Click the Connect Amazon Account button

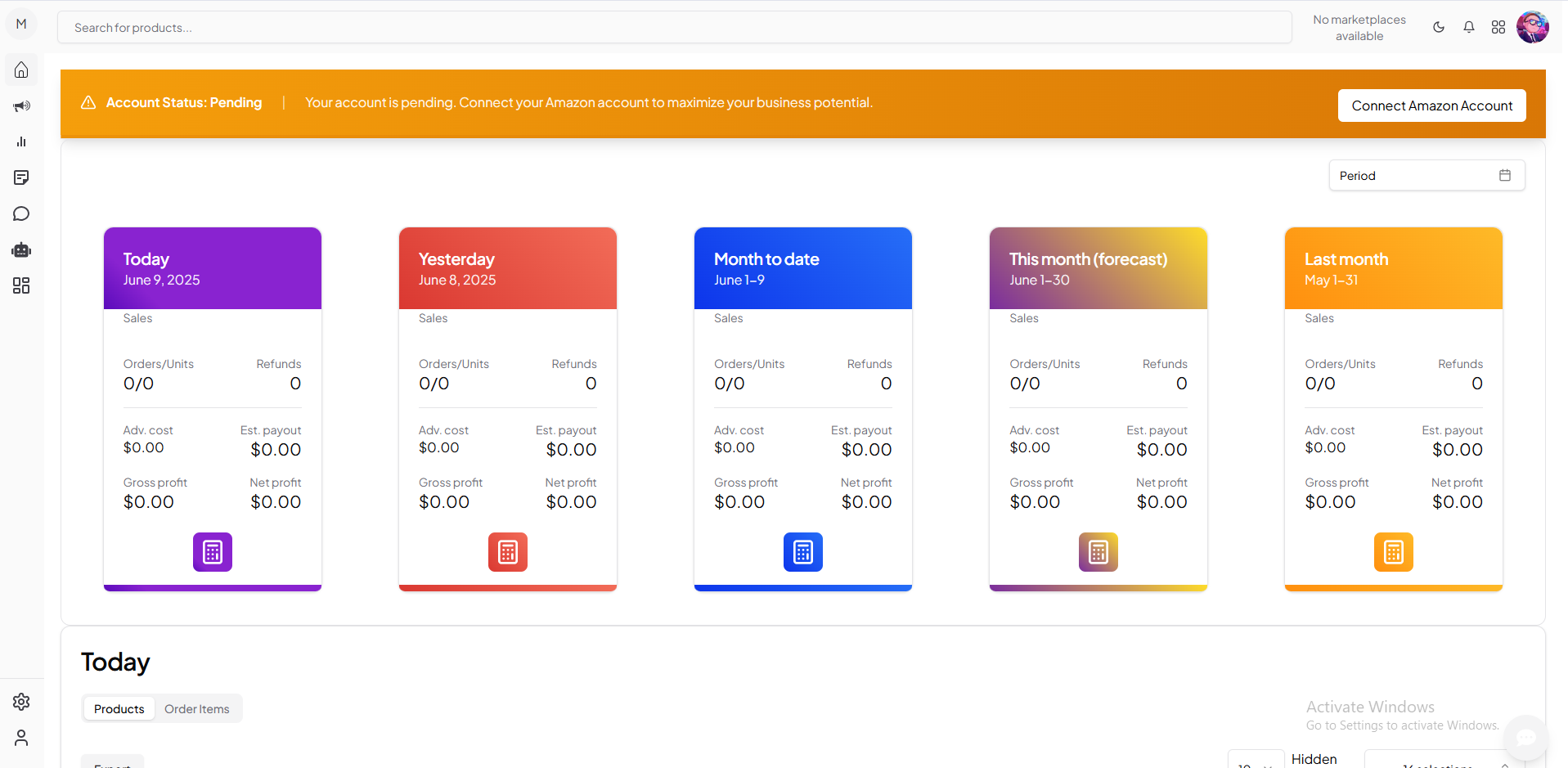click(1431, 106)
